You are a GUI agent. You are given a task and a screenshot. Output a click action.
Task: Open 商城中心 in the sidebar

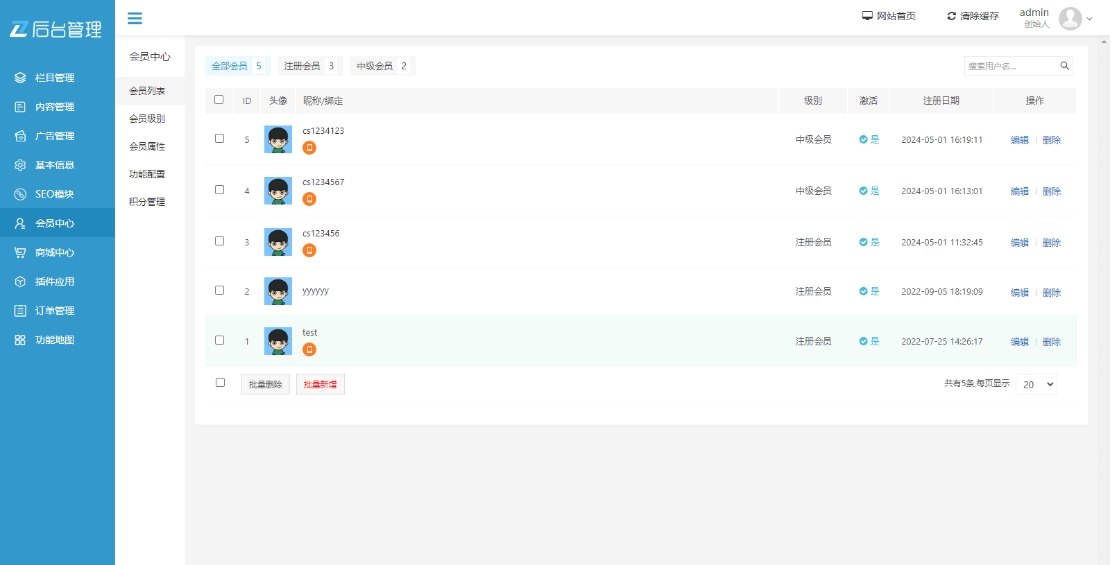pos(54,253)
